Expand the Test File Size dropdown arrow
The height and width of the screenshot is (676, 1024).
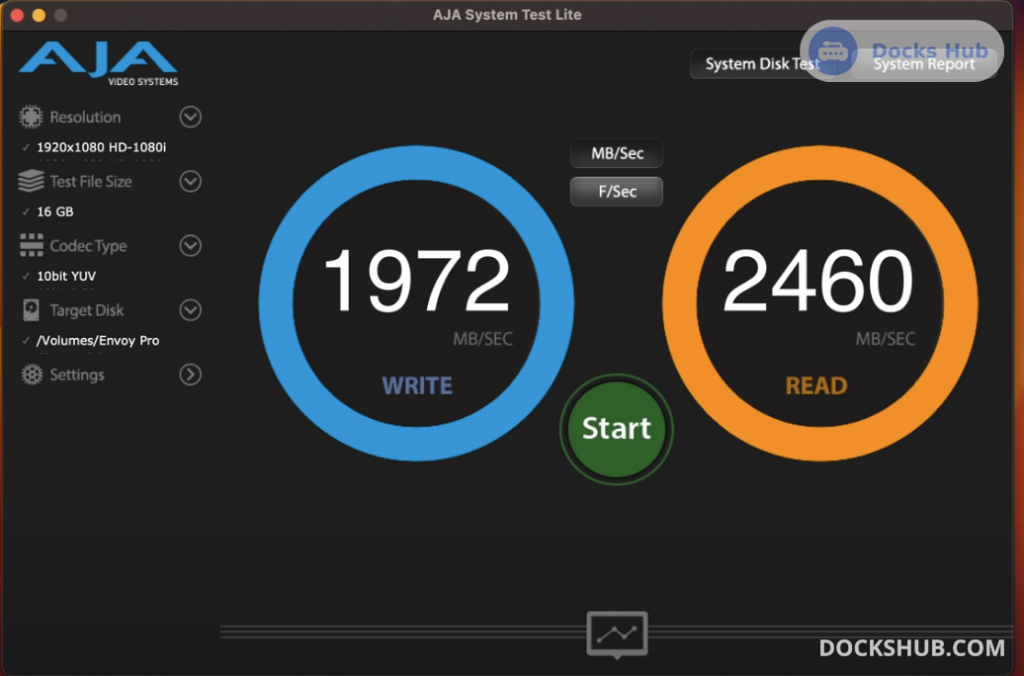point(191,181)
